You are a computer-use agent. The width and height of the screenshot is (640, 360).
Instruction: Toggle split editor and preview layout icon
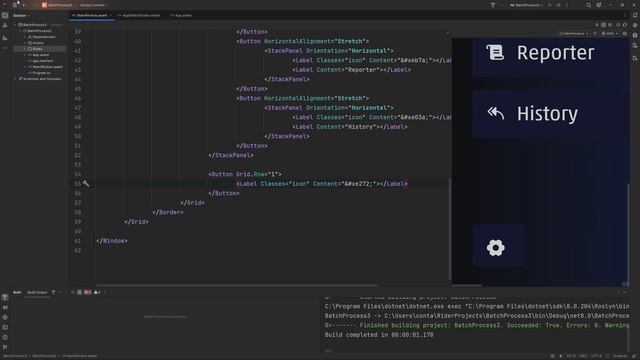click(x=603, y=25)
